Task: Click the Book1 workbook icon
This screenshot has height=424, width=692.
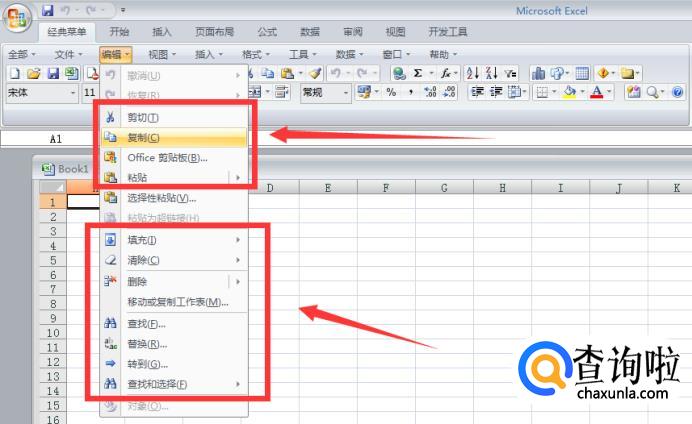Action: tap(48, 169)
